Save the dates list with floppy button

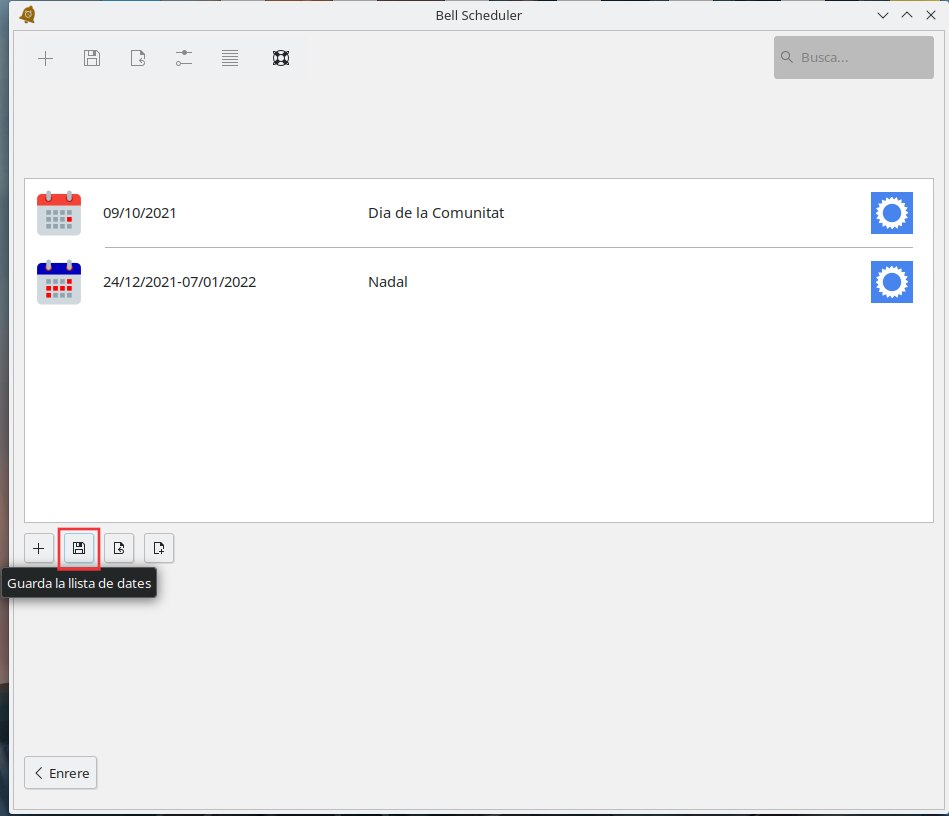(x=79, y=548)
